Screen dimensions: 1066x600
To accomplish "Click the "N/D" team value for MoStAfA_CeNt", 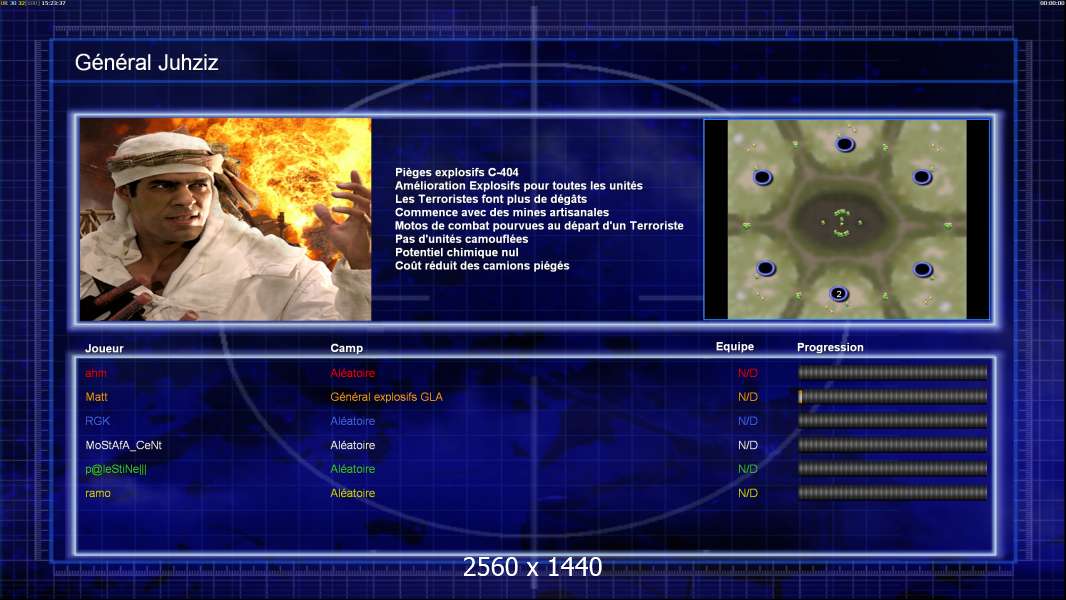I will pos(748,445).
